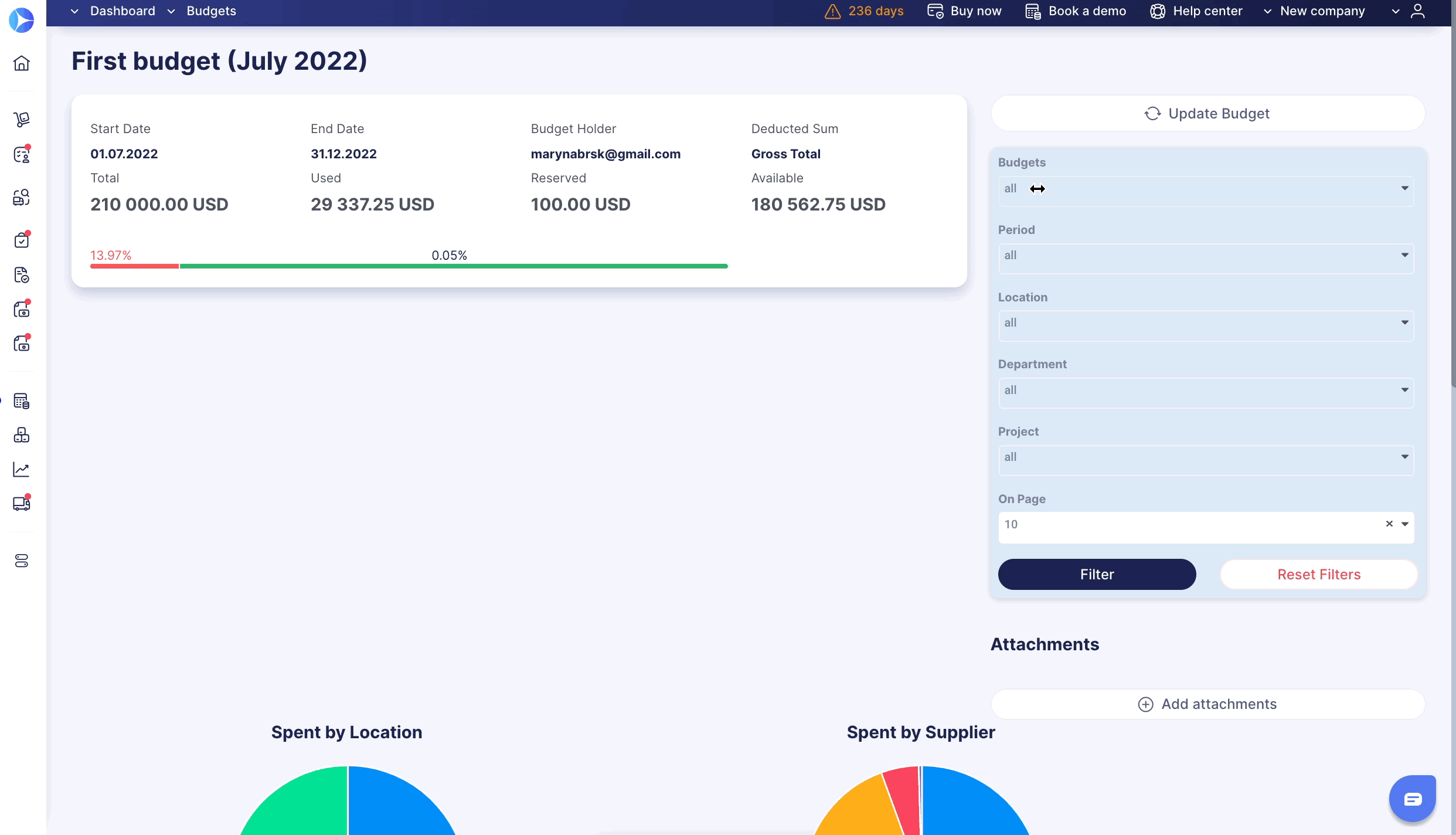1456x835 pixels.
Task: Open the line chart reports sidebar icon
Action: pyautogui.click(x=22, y=469)
